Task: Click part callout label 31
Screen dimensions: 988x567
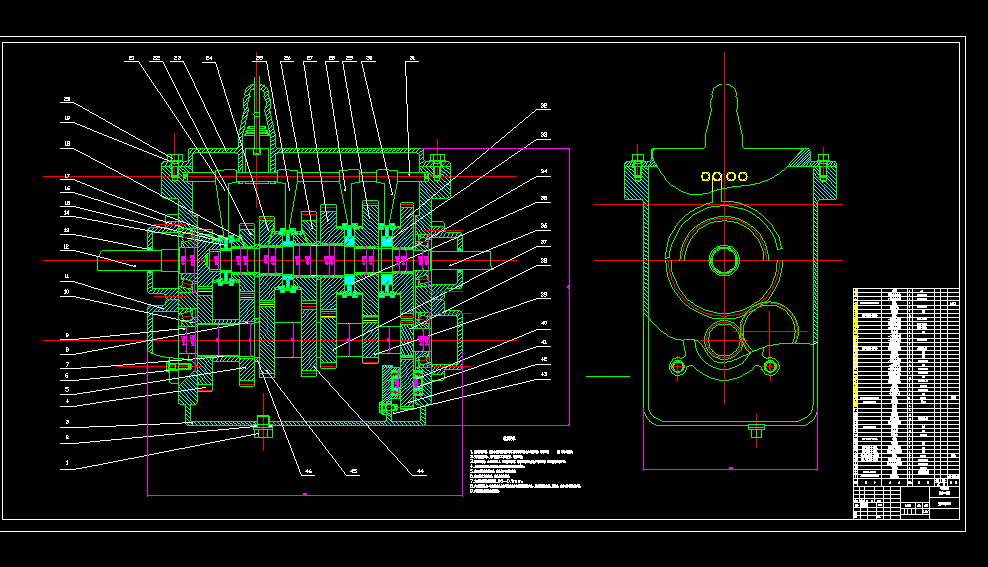Action: point(413,59)
